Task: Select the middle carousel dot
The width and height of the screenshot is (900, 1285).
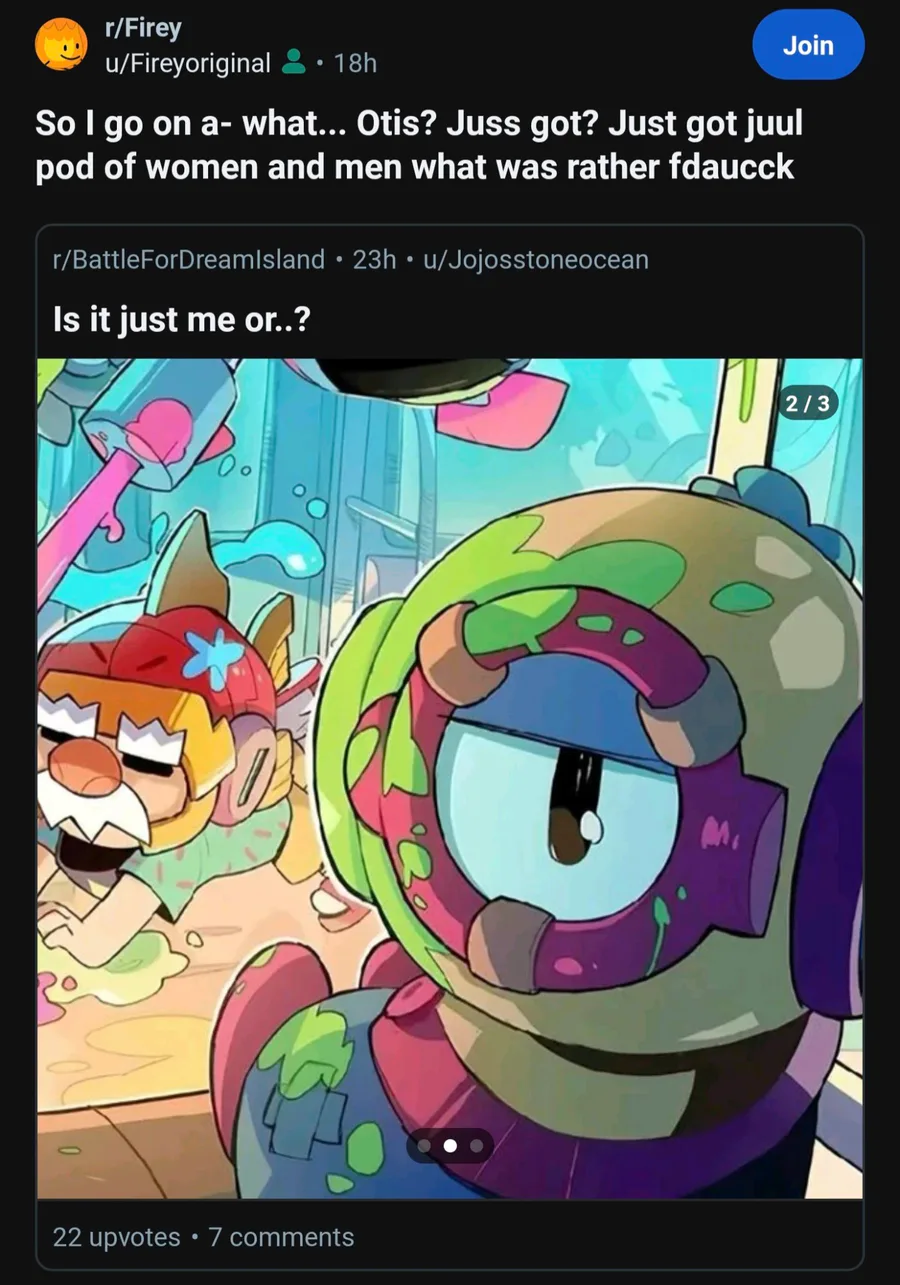Action: pyautogui.click(x=450, y=1145)
